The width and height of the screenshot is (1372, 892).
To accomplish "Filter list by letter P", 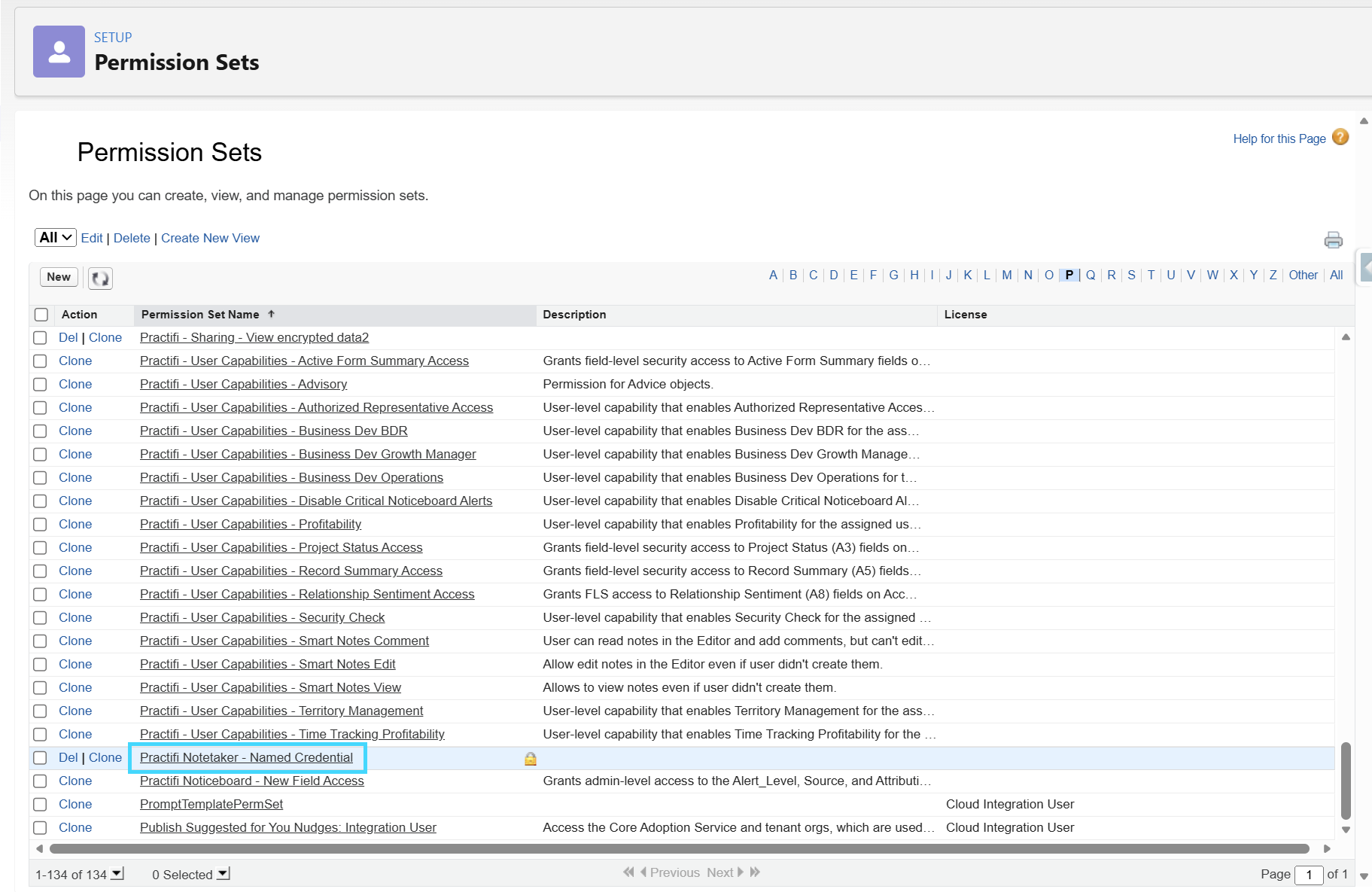I will (x=1069, y=275).
